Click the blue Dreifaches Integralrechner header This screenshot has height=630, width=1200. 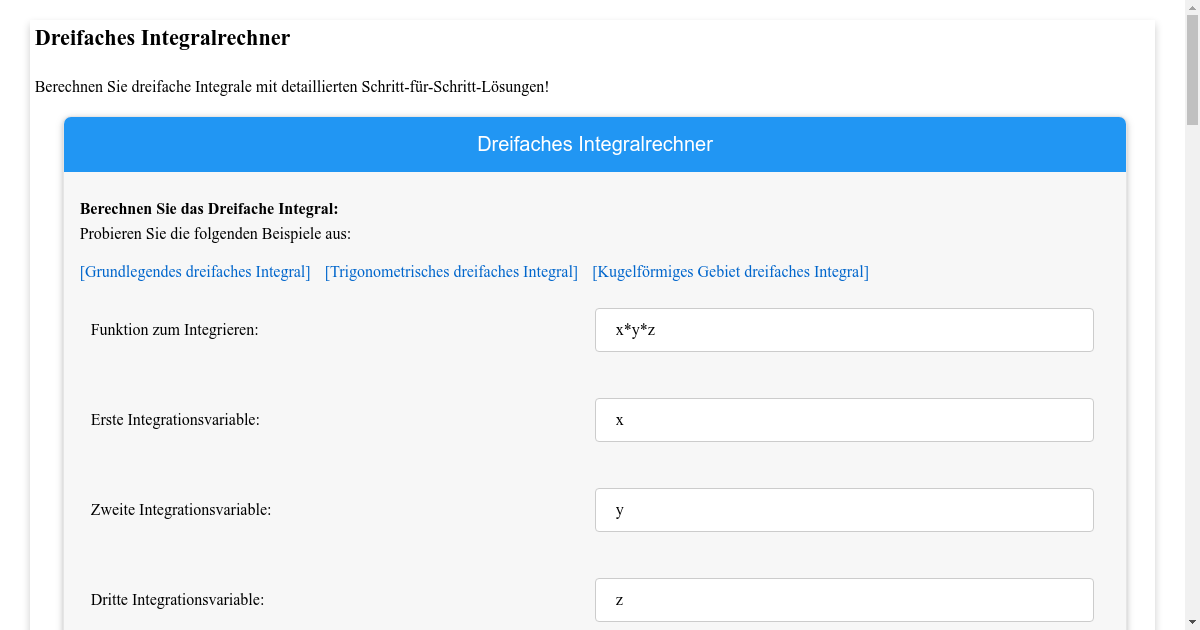[x=595, y=144]
